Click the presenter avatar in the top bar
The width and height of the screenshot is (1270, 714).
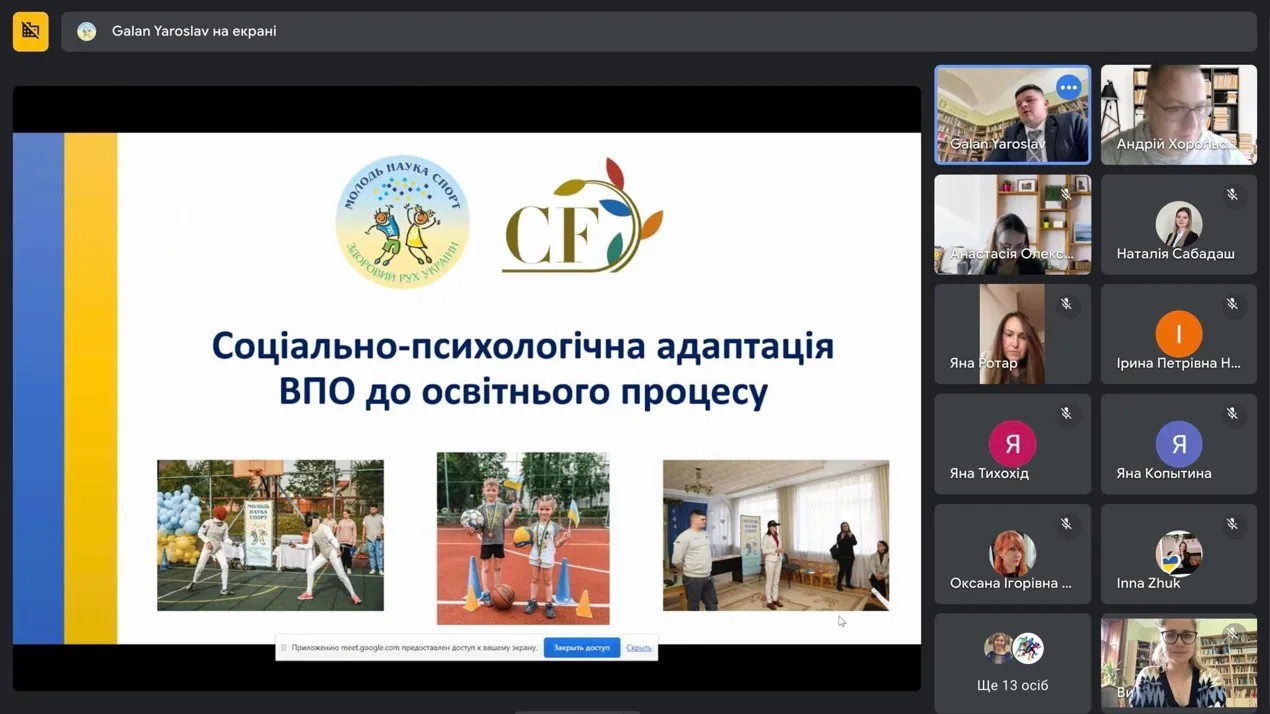point(87,31)
